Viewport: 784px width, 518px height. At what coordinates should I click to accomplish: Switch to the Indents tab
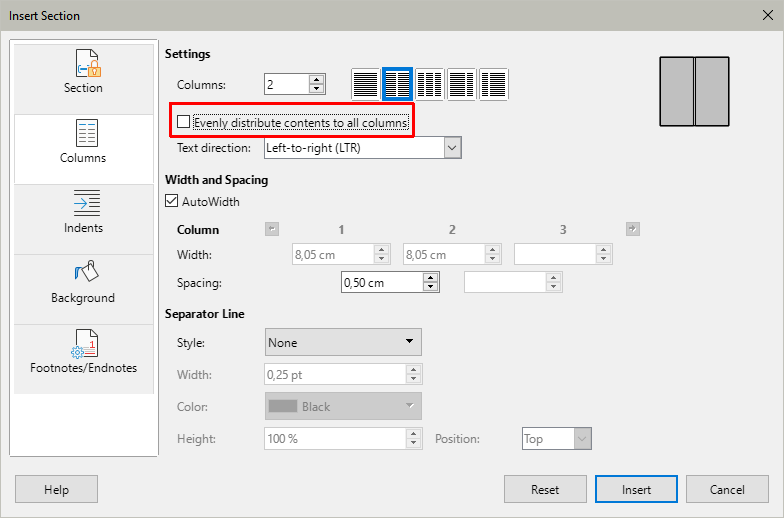pos(83,213)
